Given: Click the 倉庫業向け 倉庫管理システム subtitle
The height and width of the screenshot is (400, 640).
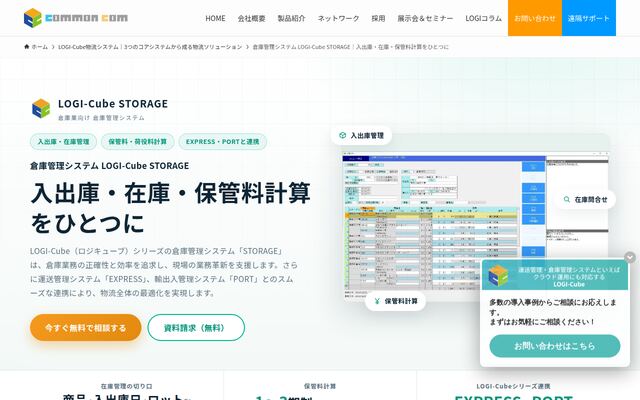Looking at the screenshot, I should click(x=101, y=118).
